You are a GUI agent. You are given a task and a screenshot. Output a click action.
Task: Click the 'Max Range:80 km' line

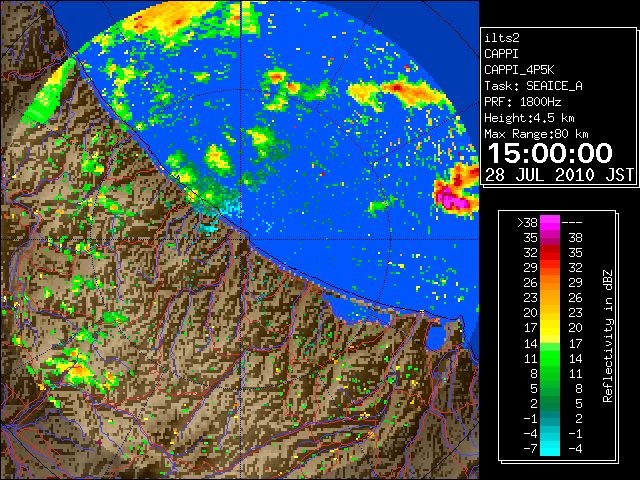[536, 134]
